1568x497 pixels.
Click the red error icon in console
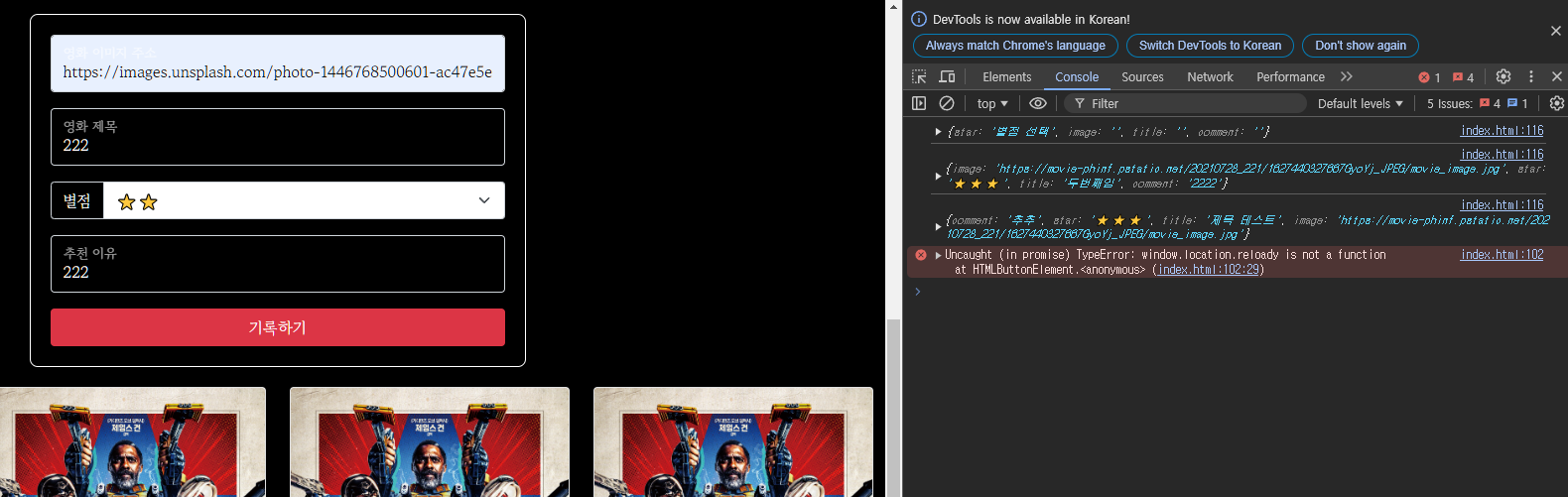(921, 255)
